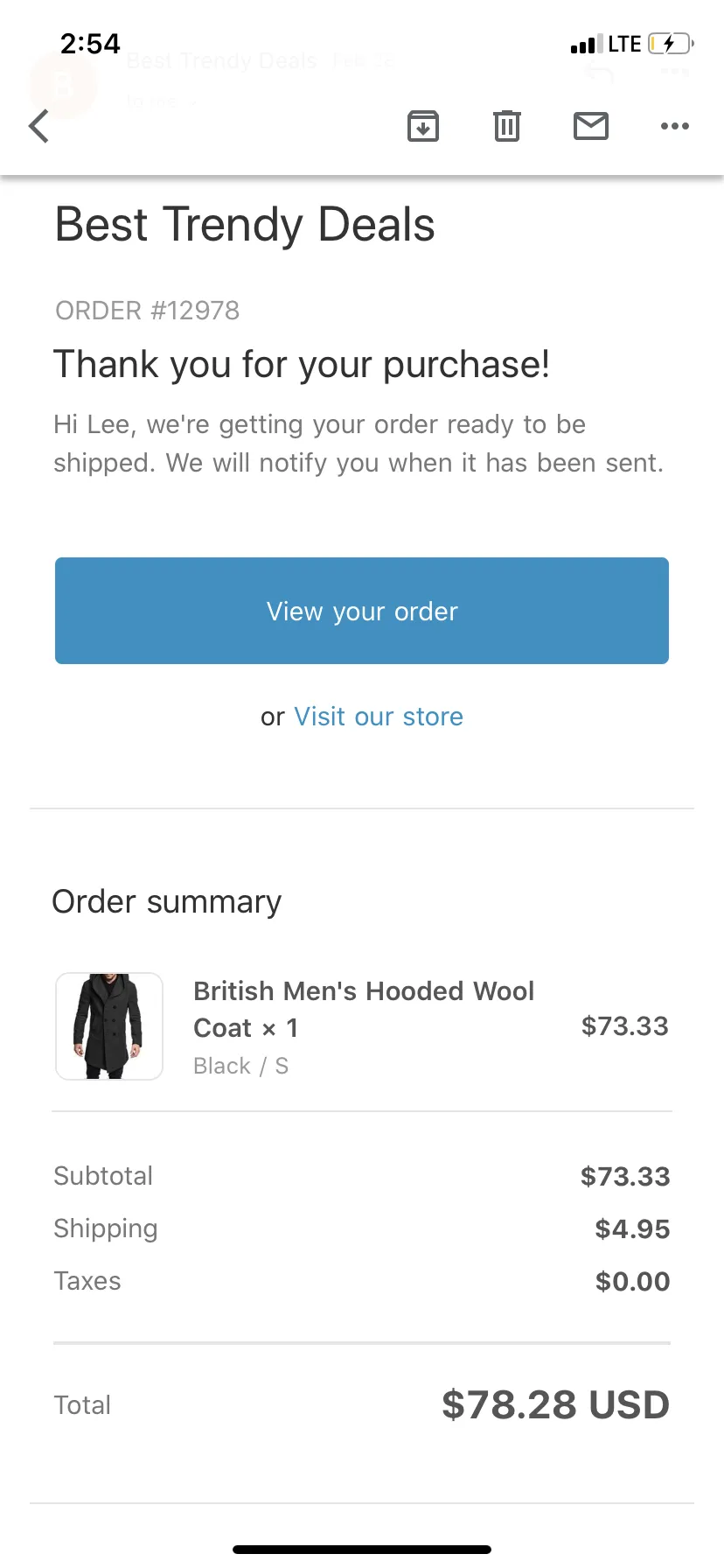This screenshot has width=724, height=1568.
Task: Open the three-dot more options menu
Action: point(675,126)
